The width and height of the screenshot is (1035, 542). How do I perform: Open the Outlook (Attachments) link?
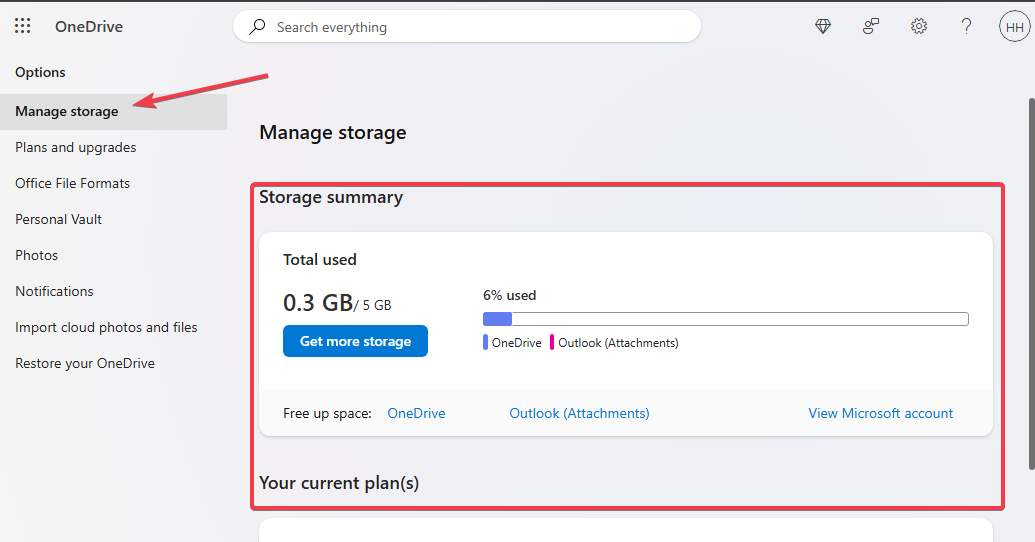coord(580,413)
